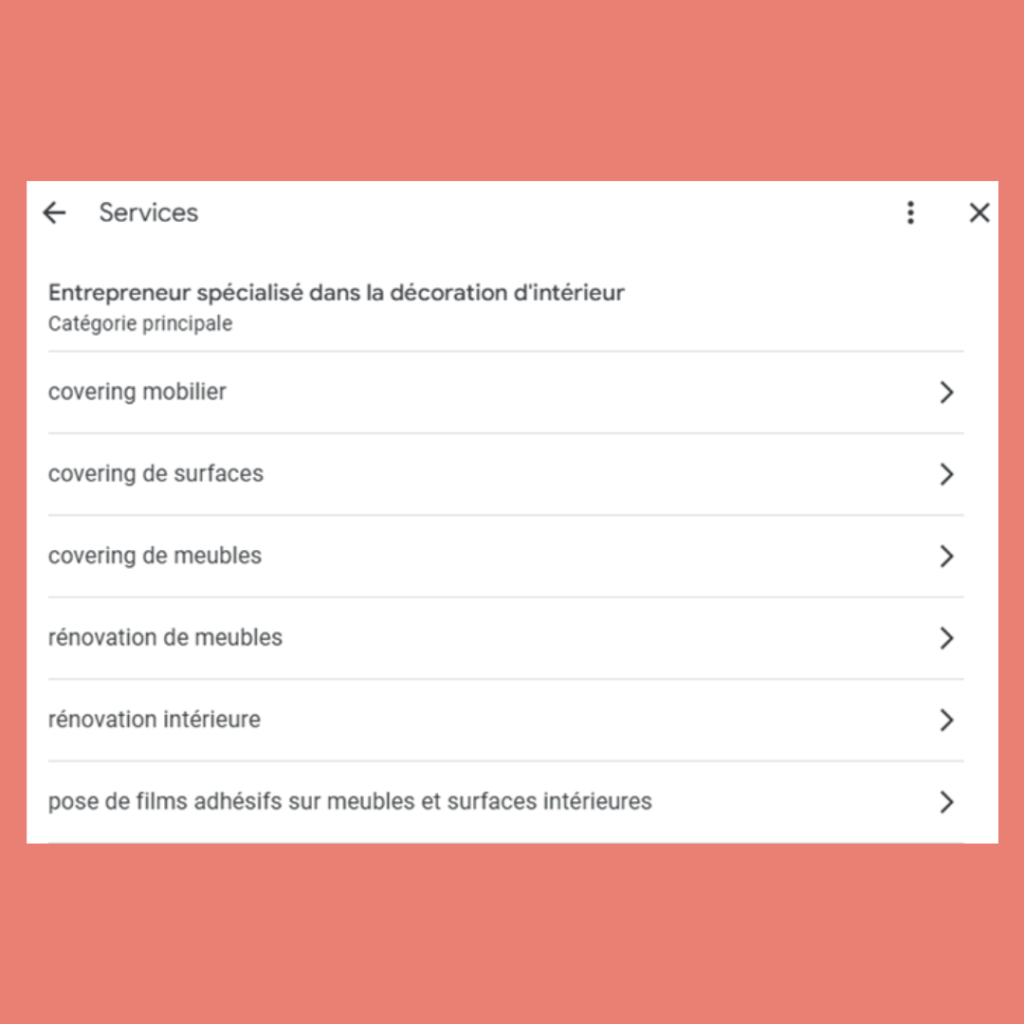Expand 'covering de surfaces' using the arrow
Screen dimensions: 1024x1024
point(946,474)
